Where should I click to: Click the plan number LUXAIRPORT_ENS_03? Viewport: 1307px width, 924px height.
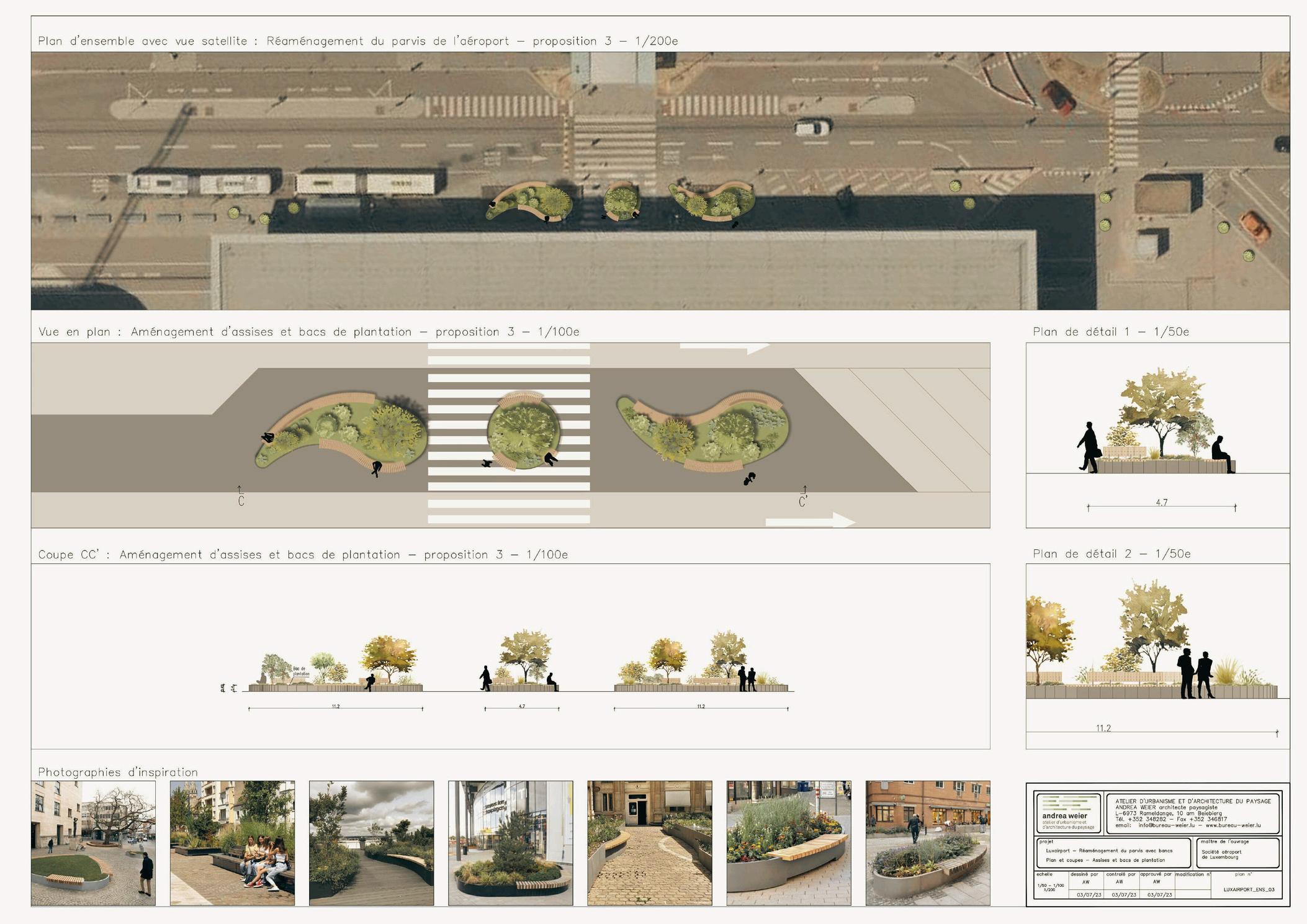(1249, 889)
